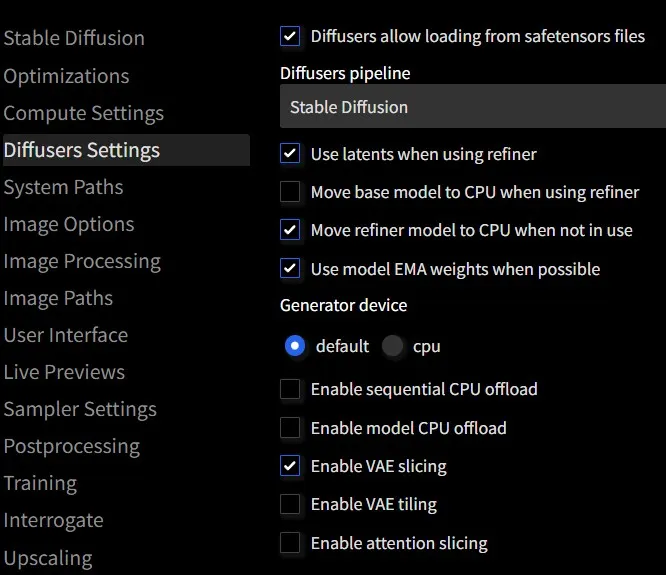Enable VAE tiling checkbox
666x575 pixels.
[x=290, y=504]
